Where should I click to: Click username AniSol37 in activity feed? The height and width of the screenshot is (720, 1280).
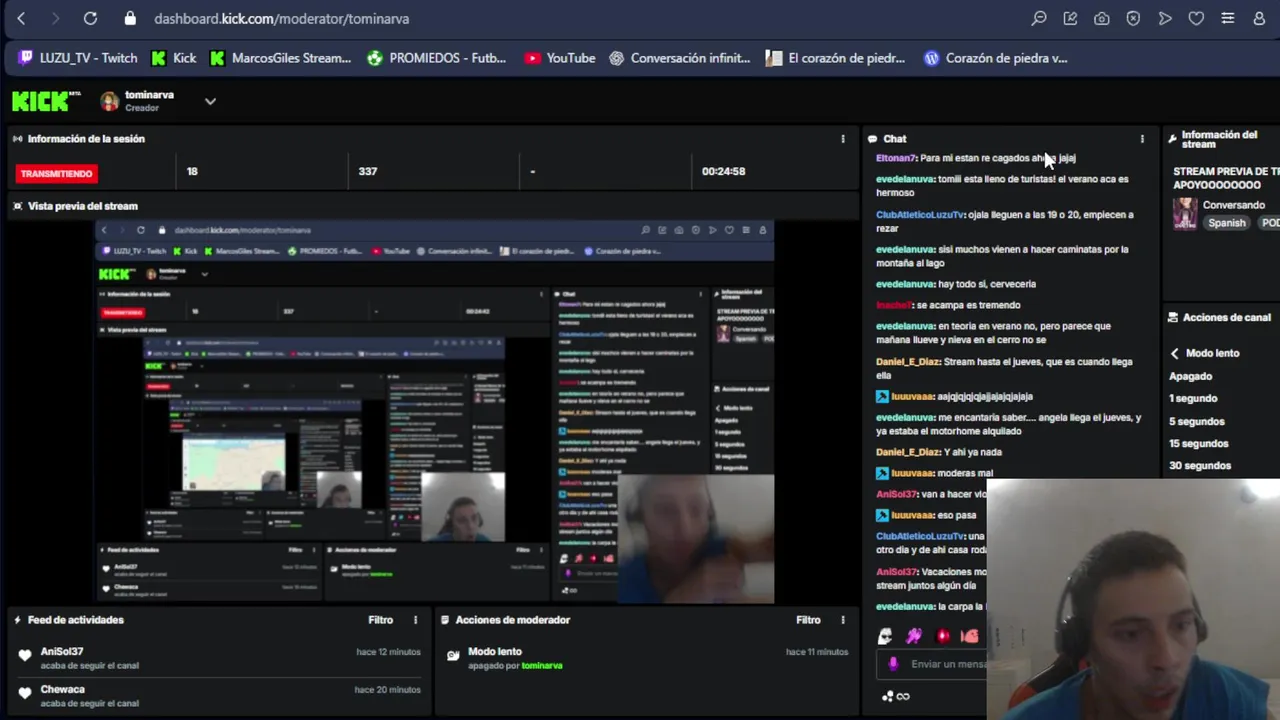click(62, 651)
